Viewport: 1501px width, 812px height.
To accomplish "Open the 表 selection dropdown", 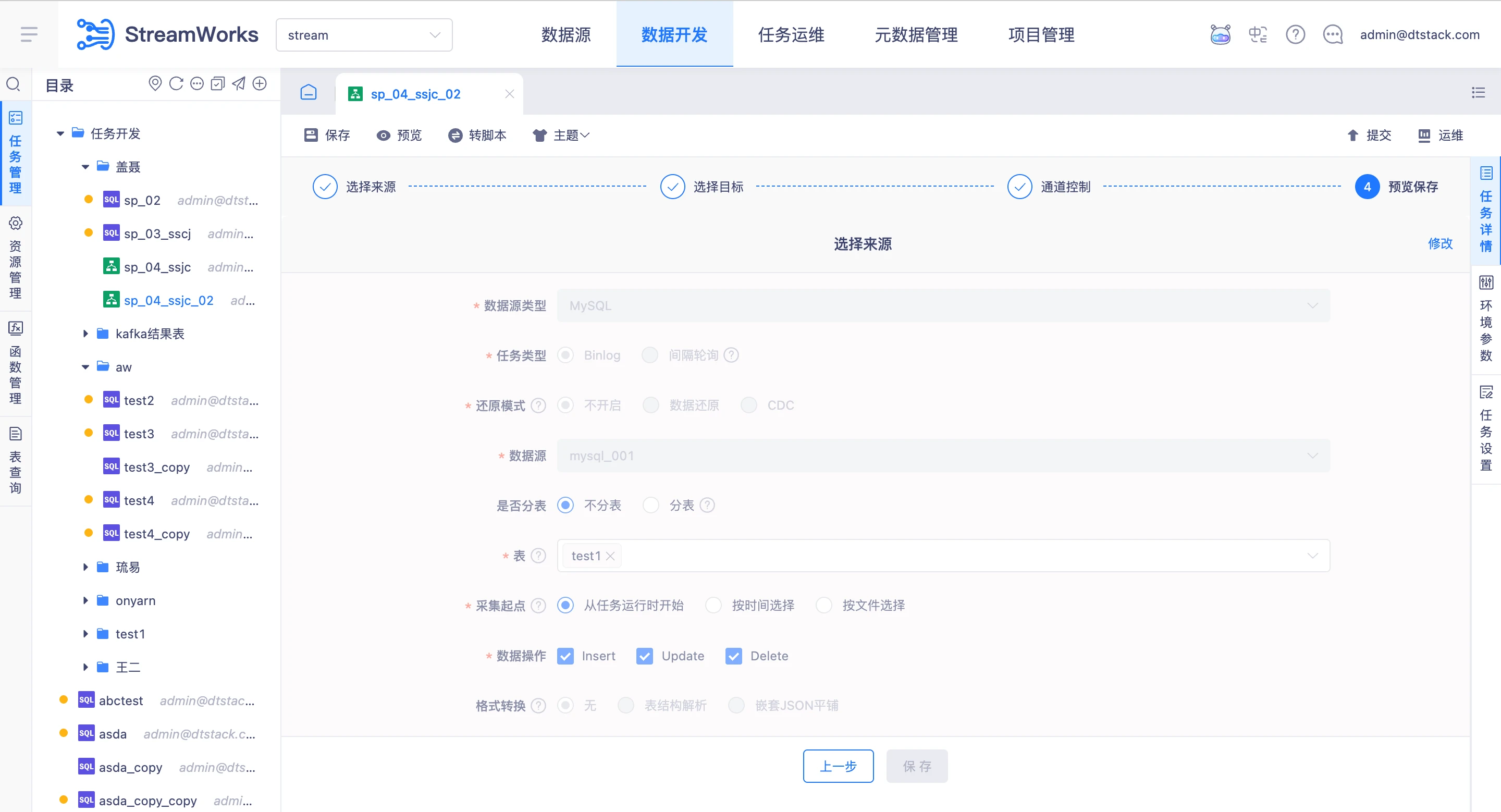I will [943, 556].
